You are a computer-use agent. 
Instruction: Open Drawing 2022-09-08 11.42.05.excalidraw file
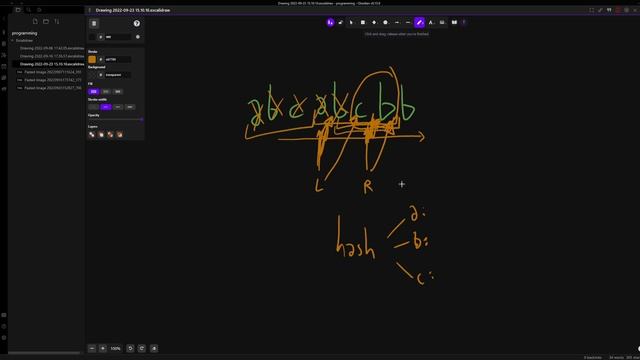click(x=52, y=48)
